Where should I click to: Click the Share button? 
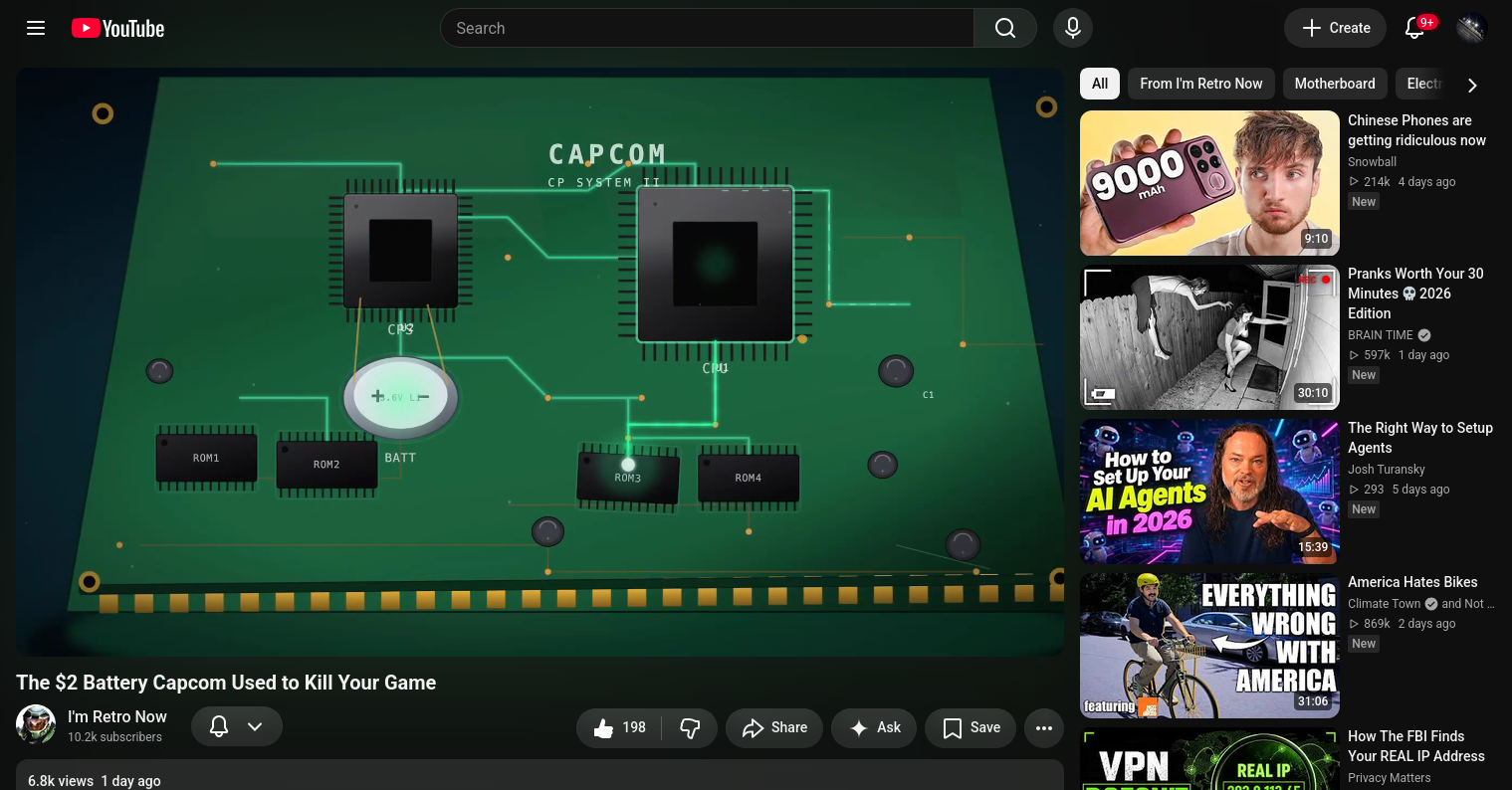click(774, 727)
